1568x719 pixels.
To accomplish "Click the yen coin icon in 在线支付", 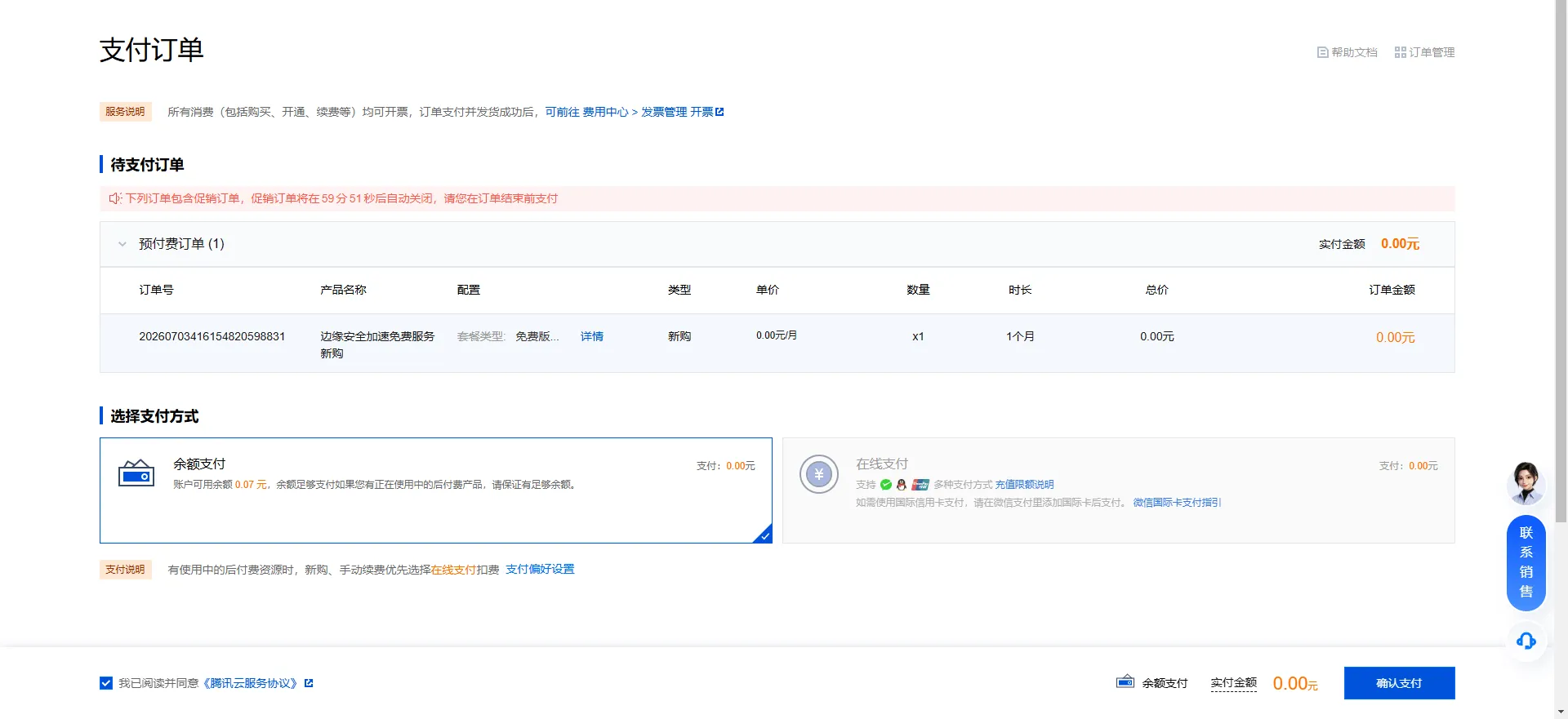I will click(x=819, y=474).
